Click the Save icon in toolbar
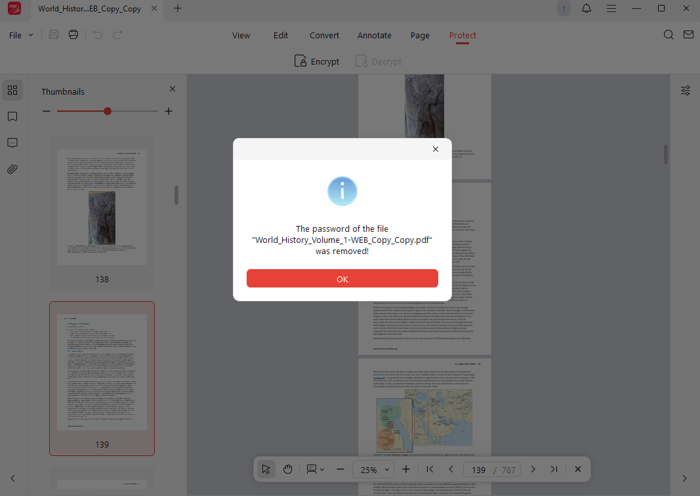 54,35
